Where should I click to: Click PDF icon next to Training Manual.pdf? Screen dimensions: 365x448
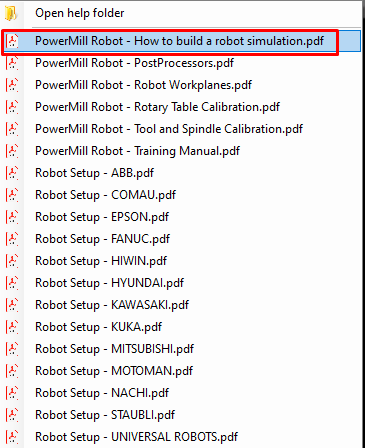pos(12,151)
